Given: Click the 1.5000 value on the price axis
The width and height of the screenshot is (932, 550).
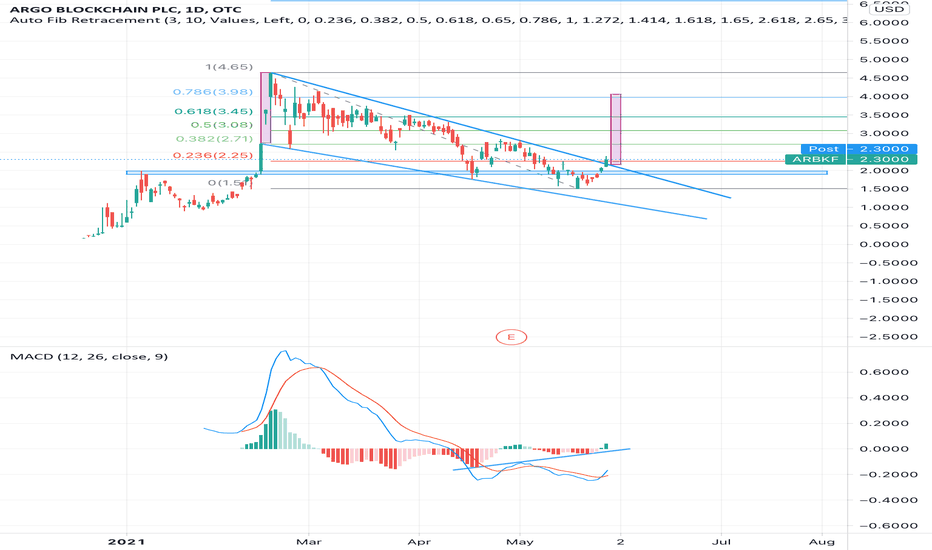Looking at the screenshot, I should click(x=884, y=189).
